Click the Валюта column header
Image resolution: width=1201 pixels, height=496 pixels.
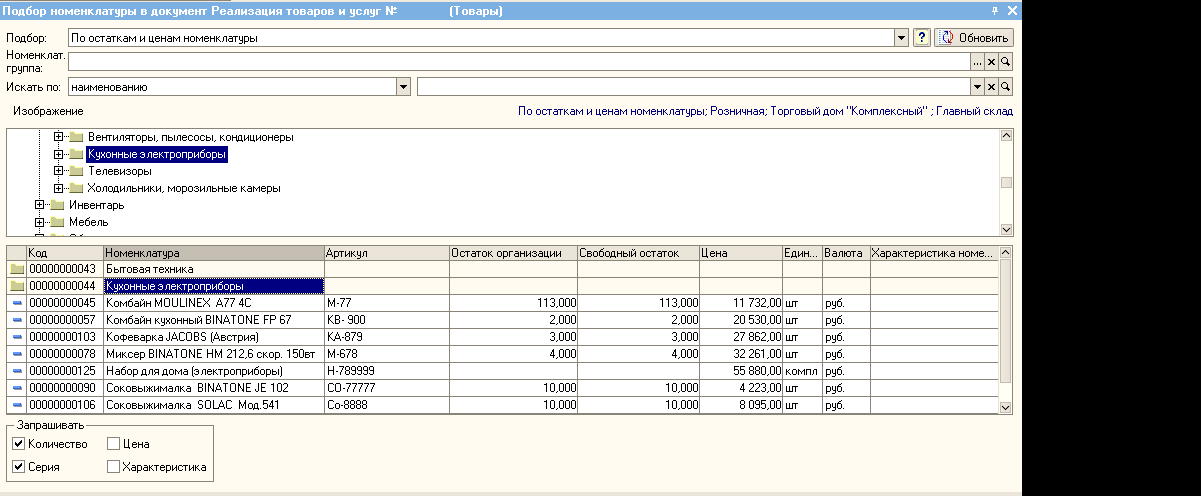(x=846, y=253)
